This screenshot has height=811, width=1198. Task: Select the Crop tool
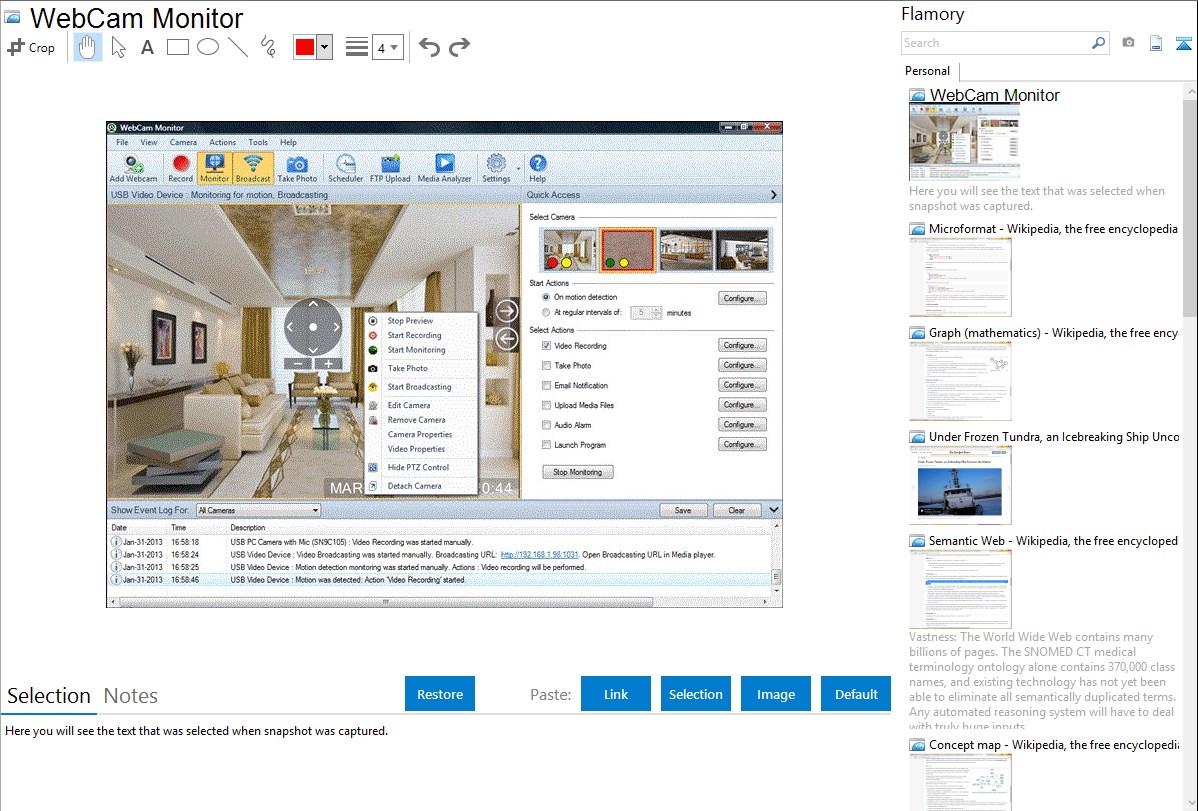[x=31, y=47]
